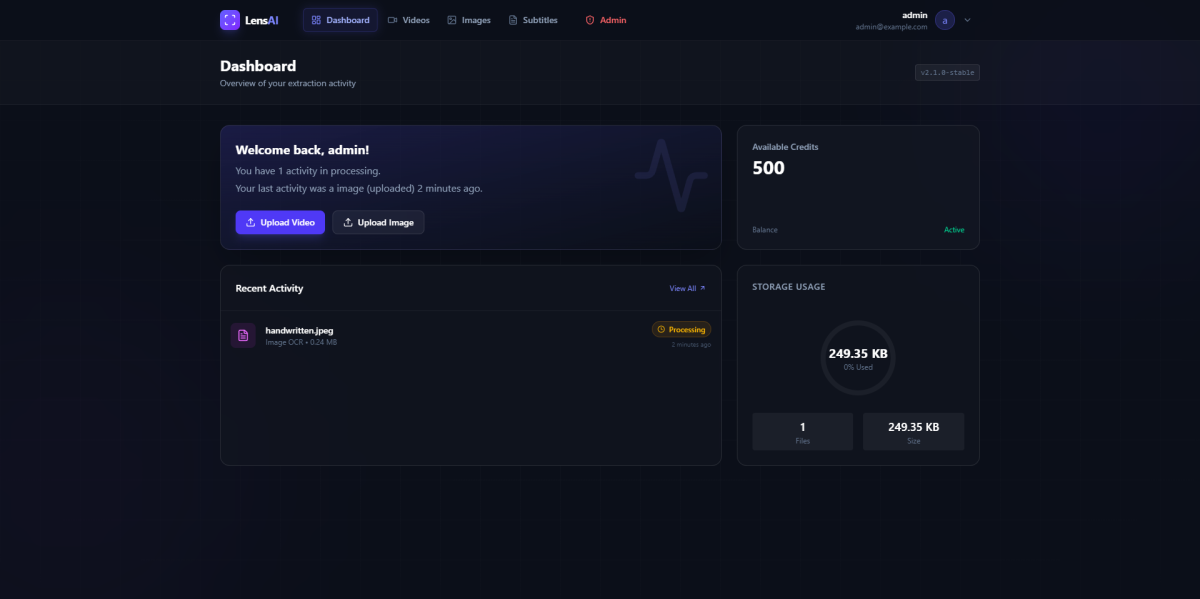Follow the View All activity link

pos(687,288)
